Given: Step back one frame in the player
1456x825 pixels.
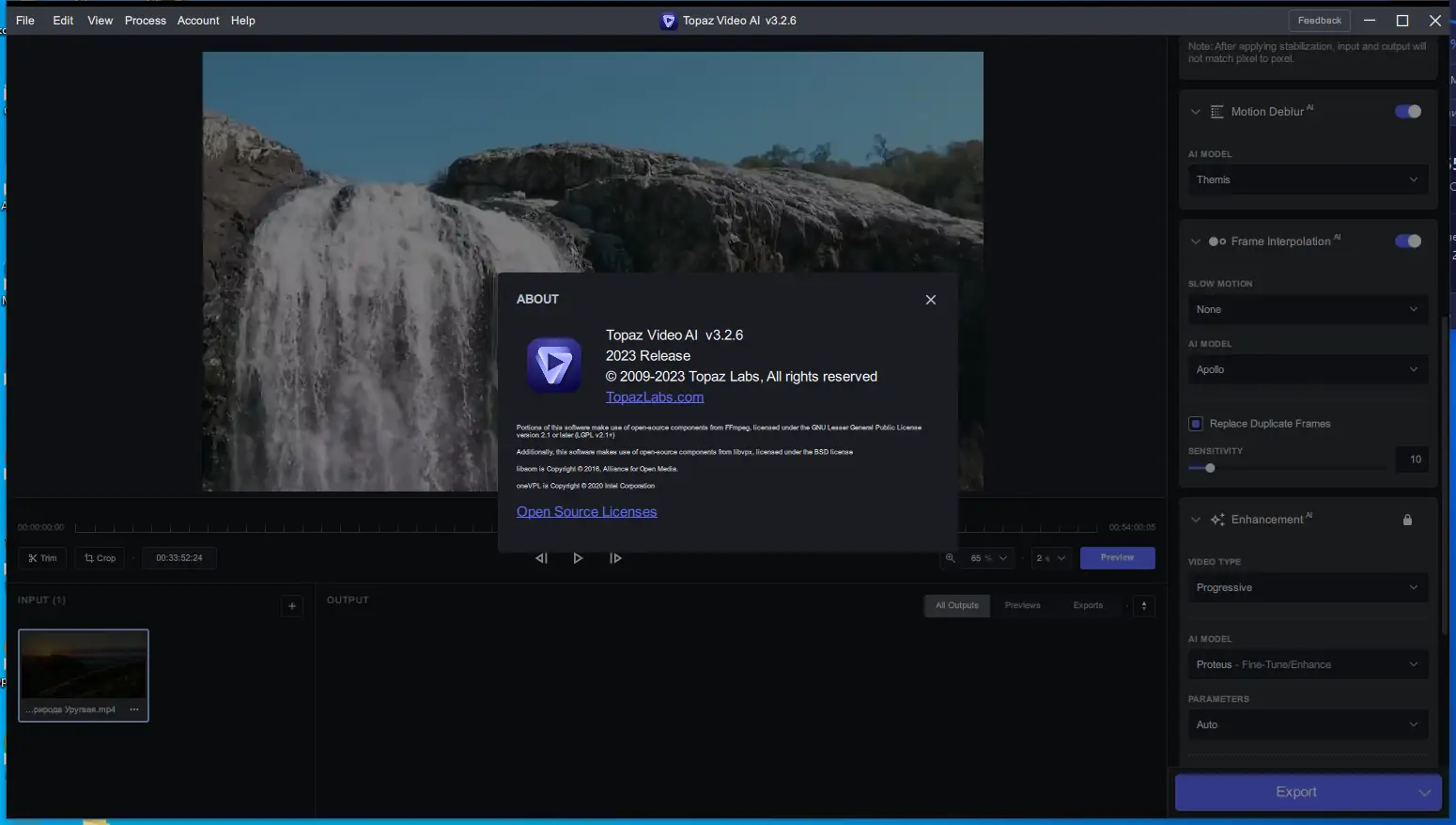Looking at the screenshot, I should [x=541, y=558].
